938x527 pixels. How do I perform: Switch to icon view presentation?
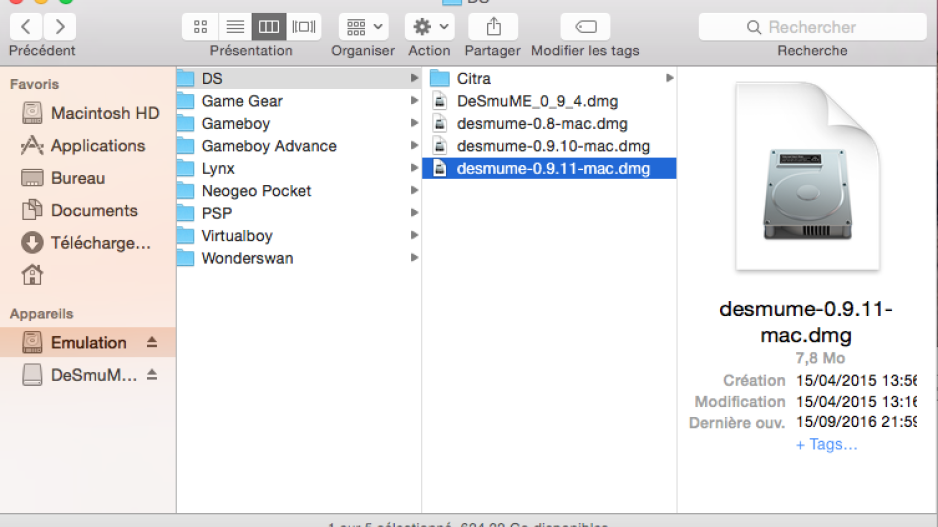pyautogui.click(x=200, y=27)
